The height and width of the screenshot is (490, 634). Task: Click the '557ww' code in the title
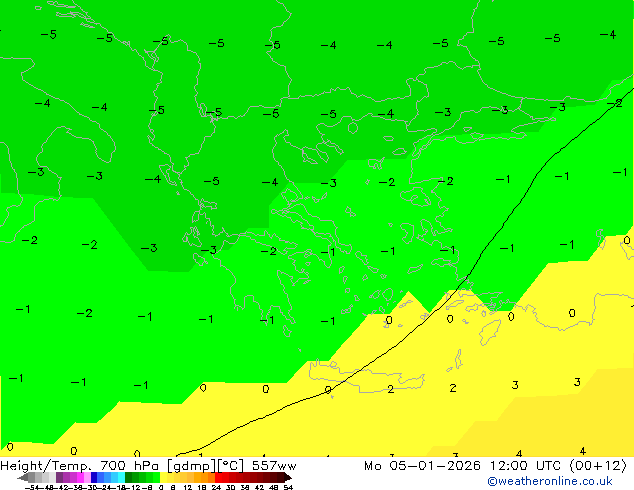click(274, 466)
